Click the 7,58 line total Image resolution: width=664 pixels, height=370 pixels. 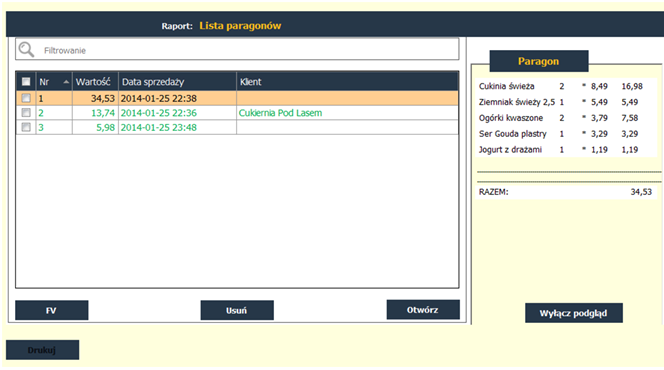point(630,118)
